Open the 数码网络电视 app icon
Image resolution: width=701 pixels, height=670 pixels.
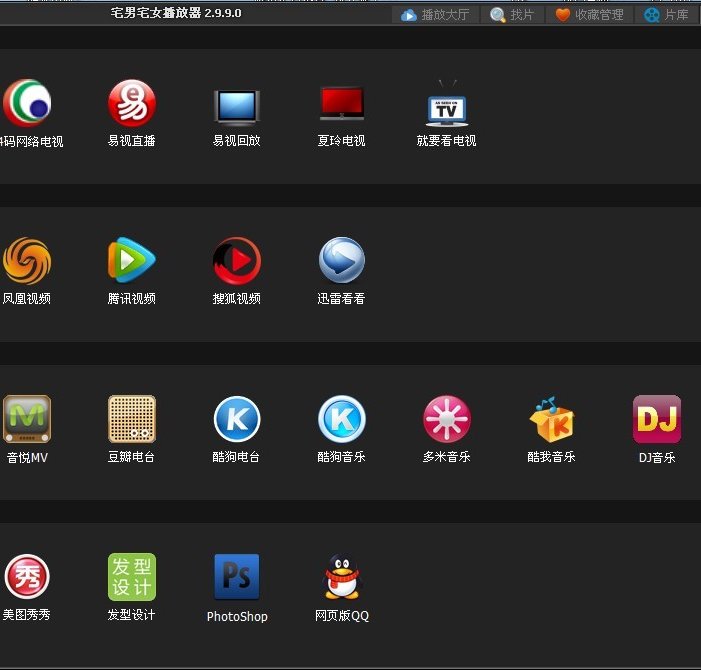point(27,103)
